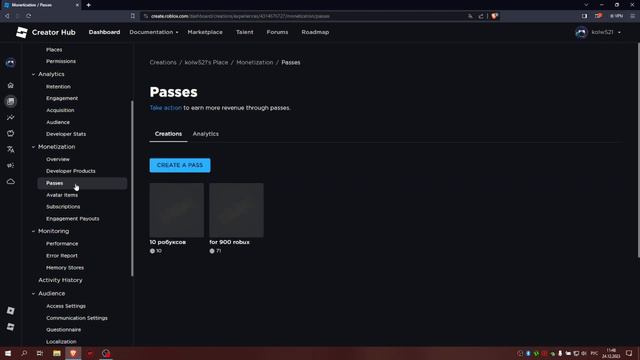Open the kolw521 account dropdown
The image size is (640, 360).
click(x=598, y=32)
